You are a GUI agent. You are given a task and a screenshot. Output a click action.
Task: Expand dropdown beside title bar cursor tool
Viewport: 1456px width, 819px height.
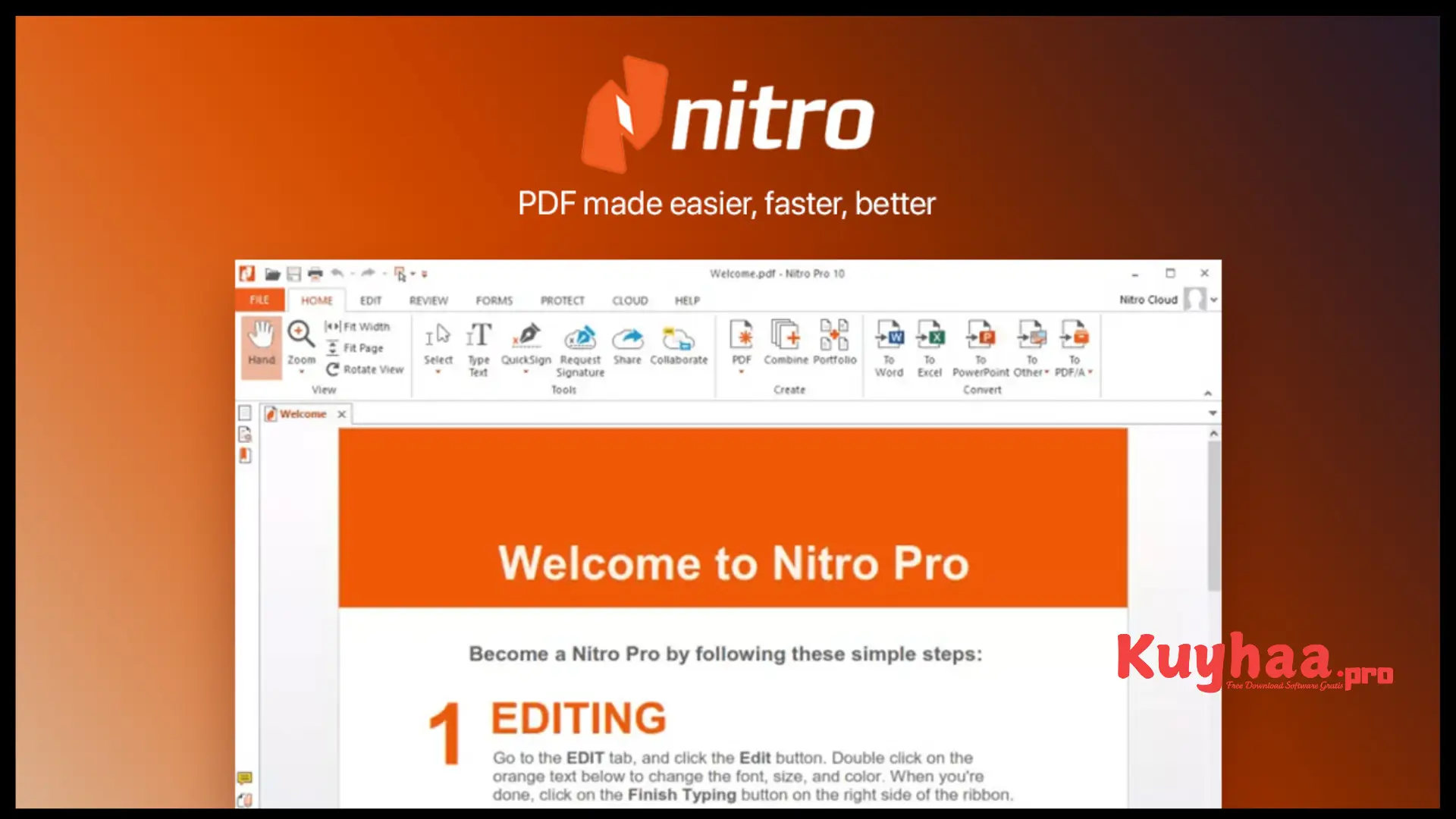point(413,274)
